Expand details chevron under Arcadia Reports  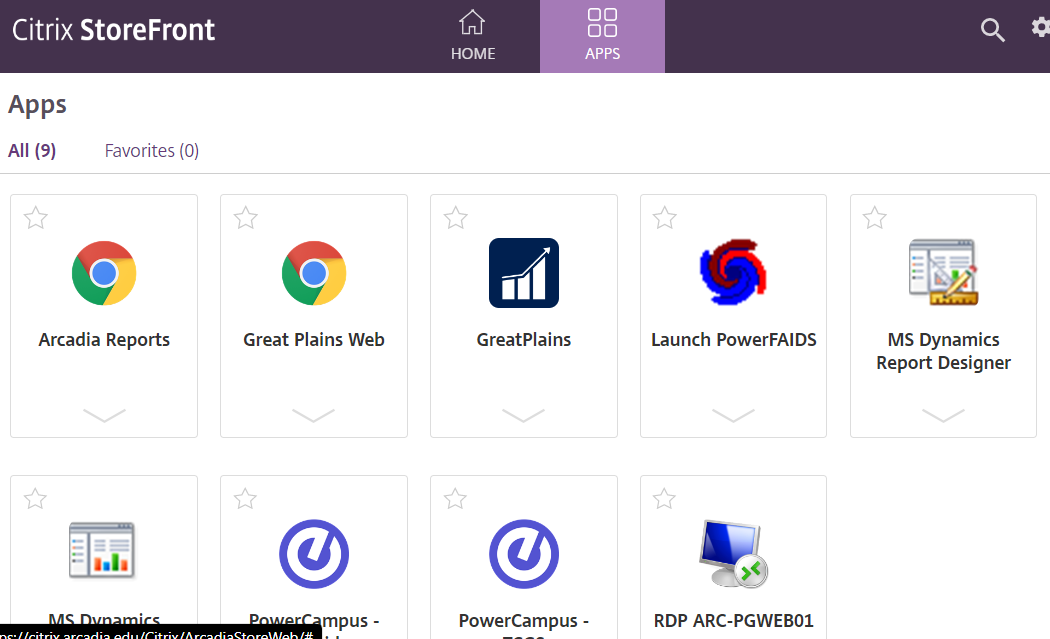point(104,415)
